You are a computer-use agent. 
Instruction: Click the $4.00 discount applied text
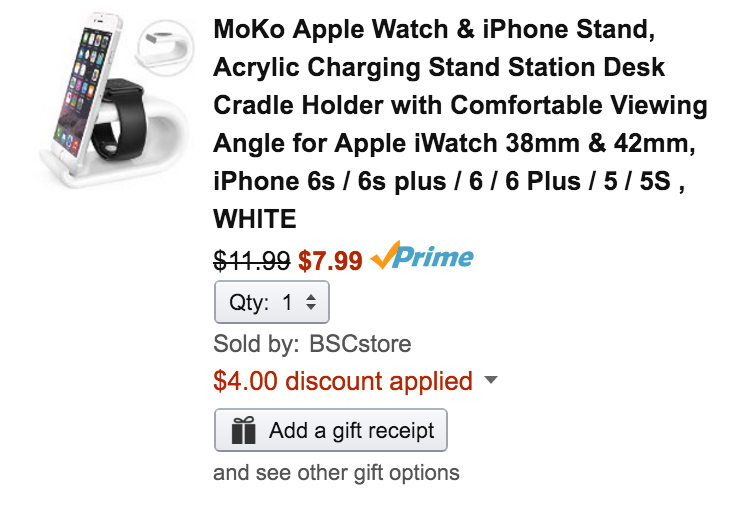(342, 381)
